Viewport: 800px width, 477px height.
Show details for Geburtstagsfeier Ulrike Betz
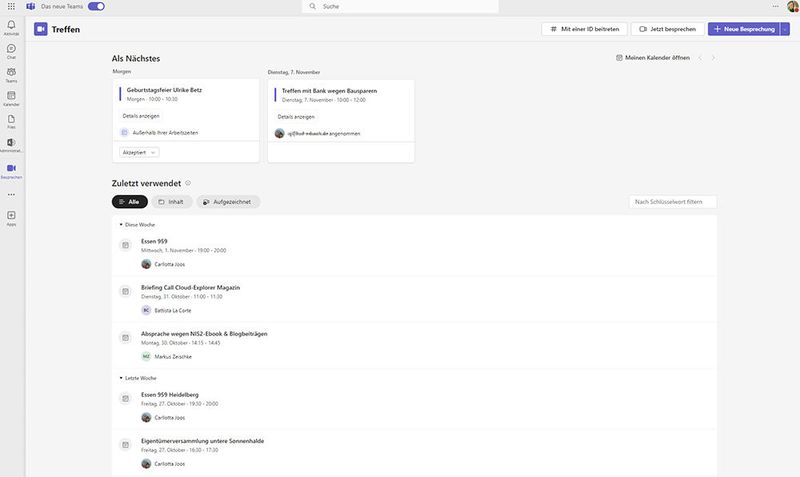[x=140, y=116]
